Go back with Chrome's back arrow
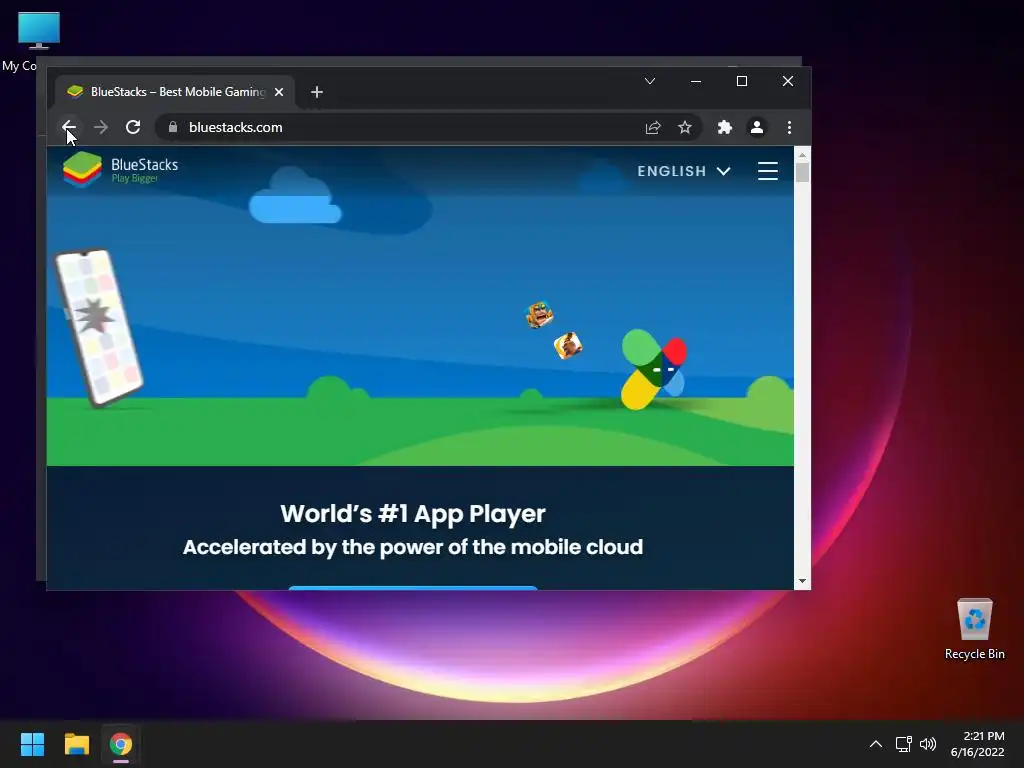This screenshot has width=1024, height=768. tap(69, 127)
